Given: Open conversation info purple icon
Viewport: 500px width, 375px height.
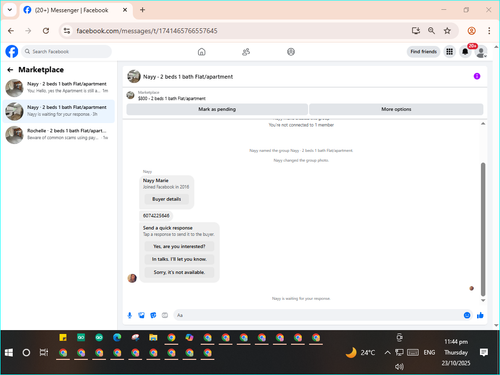Looking at the screenshot, I should click(477, 76).
